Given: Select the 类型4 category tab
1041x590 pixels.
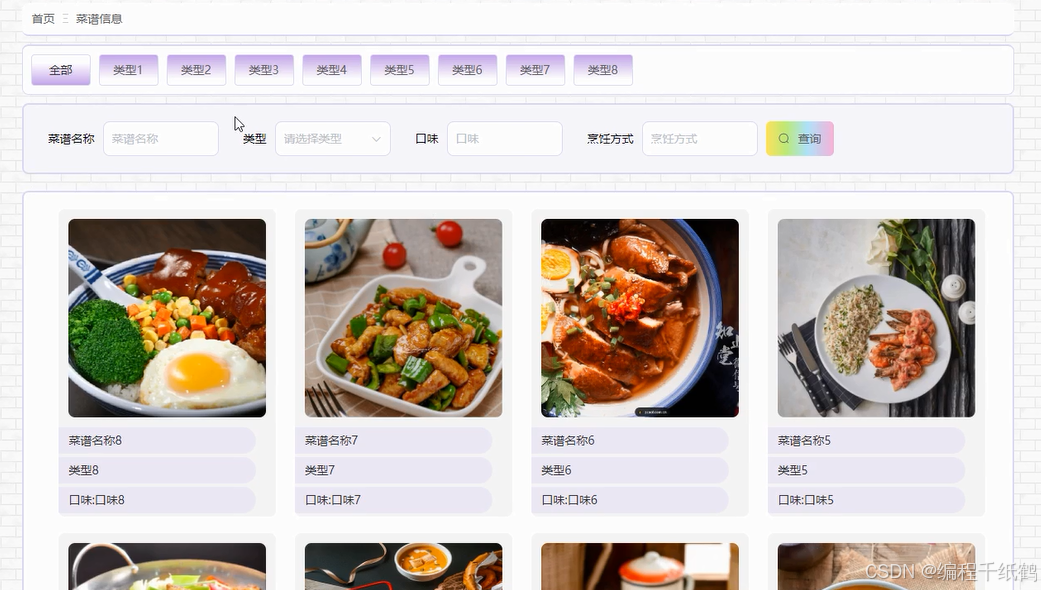Looking at the screenshot, I should pos(331,70).
